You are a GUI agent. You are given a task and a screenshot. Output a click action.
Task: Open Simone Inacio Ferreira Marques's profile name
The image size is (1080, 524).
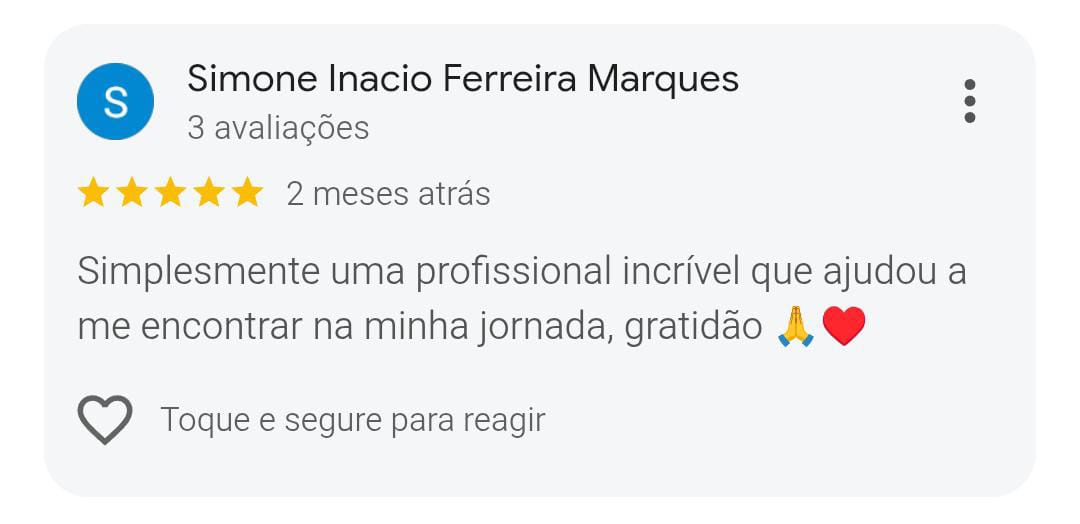[x=463, y=79]
